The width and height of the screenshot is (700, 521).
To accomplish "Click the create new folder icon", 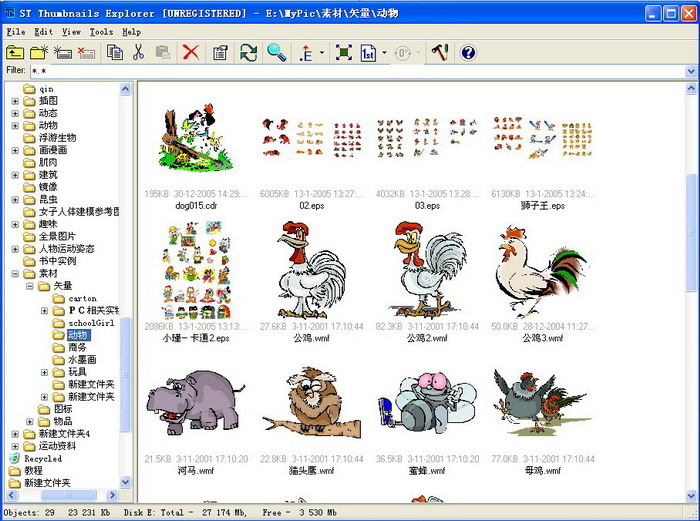I will point(39,53).
